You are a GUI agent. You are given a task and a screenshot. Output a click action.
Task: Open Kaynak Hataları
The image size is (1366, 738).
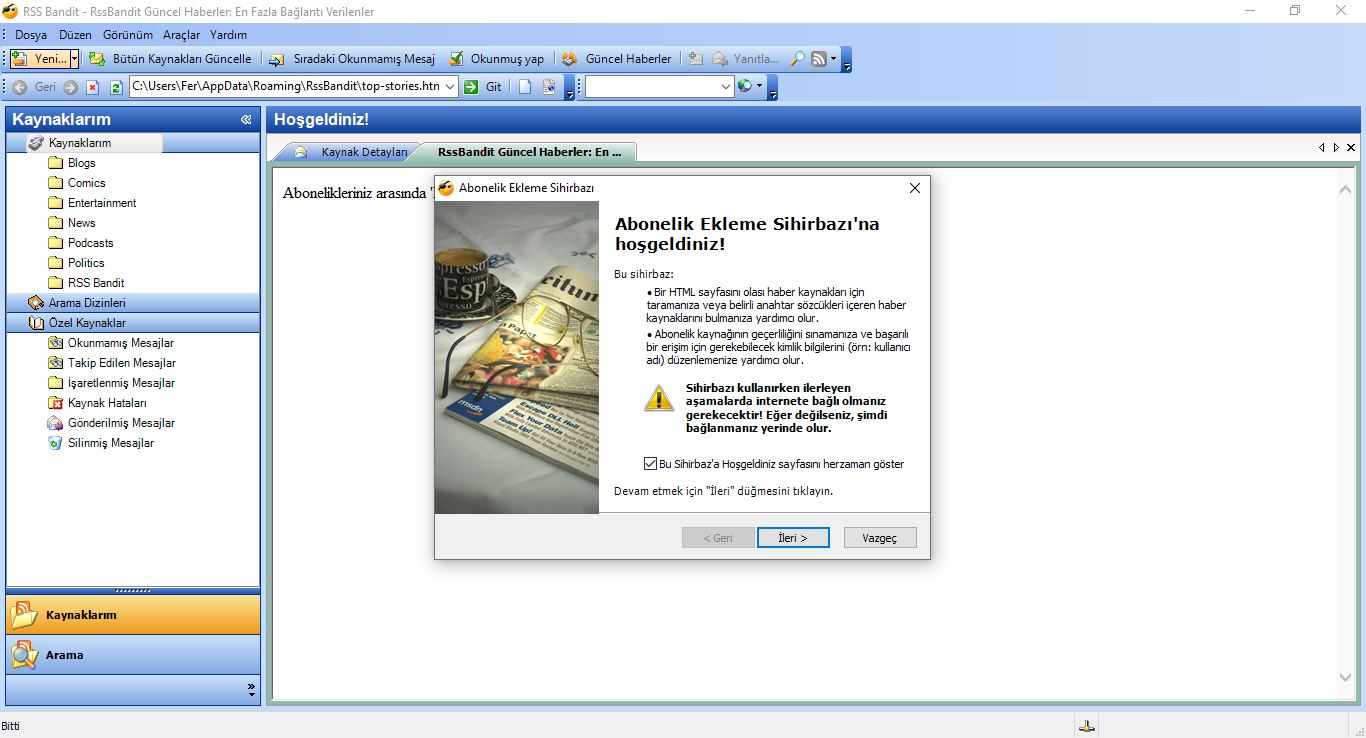[107, 403]
